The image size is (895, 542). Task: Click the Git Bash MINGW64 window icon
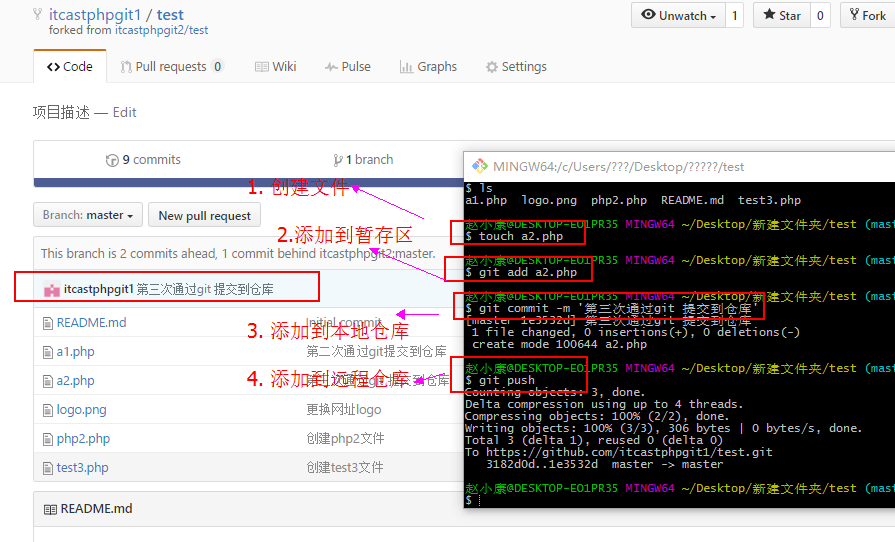click(479, 167)
